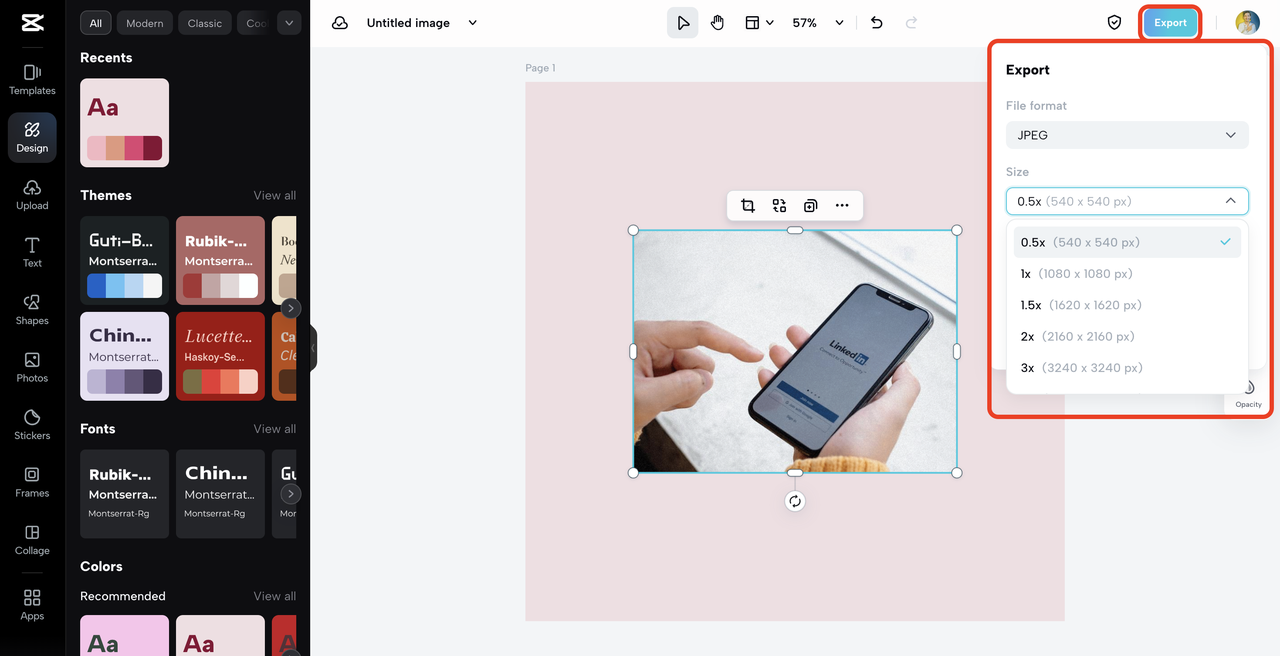Open the Text sidebar panel
This screenshot has height=656, width=1280.
32,252
